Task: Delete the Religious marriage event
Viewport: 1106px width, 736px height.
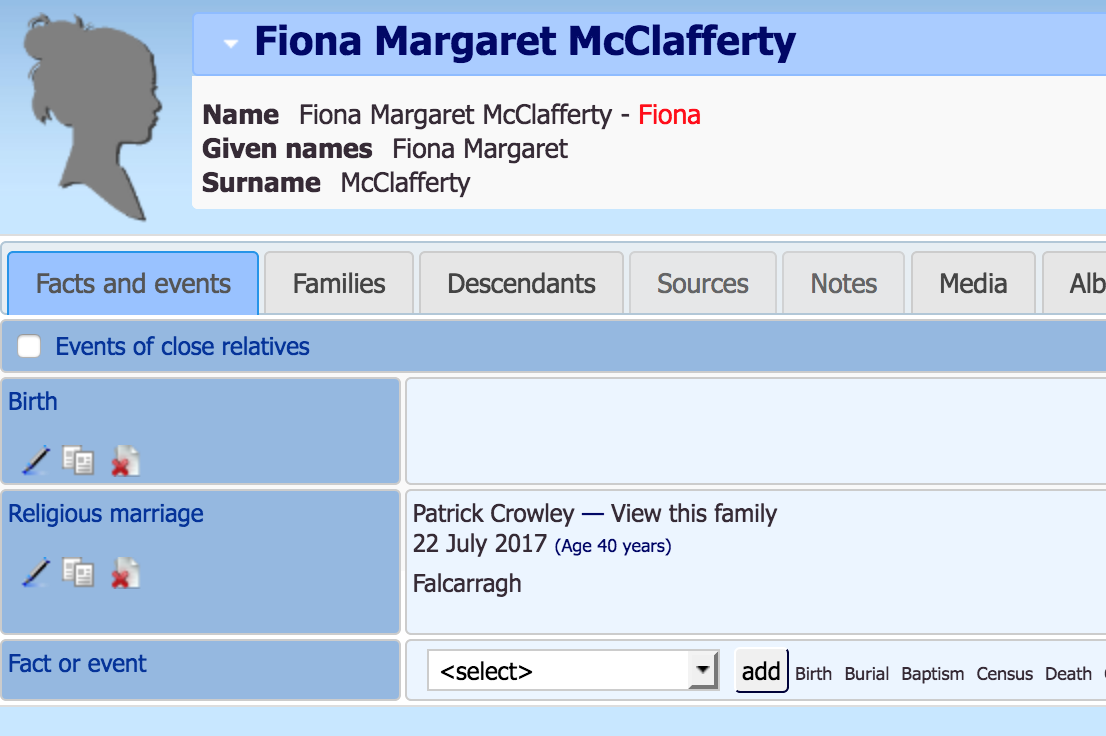Action: pyautogui.click(x=125, y=572)
